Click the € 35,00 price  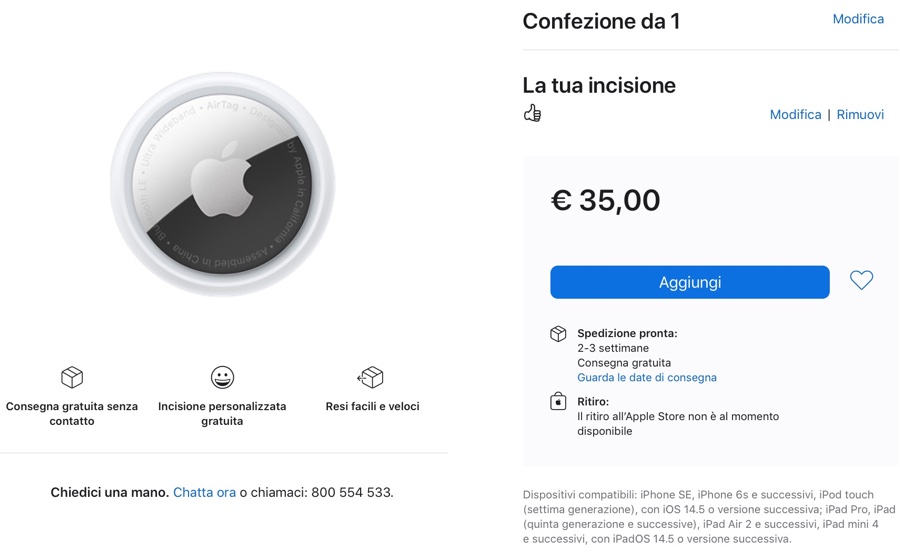605,200
